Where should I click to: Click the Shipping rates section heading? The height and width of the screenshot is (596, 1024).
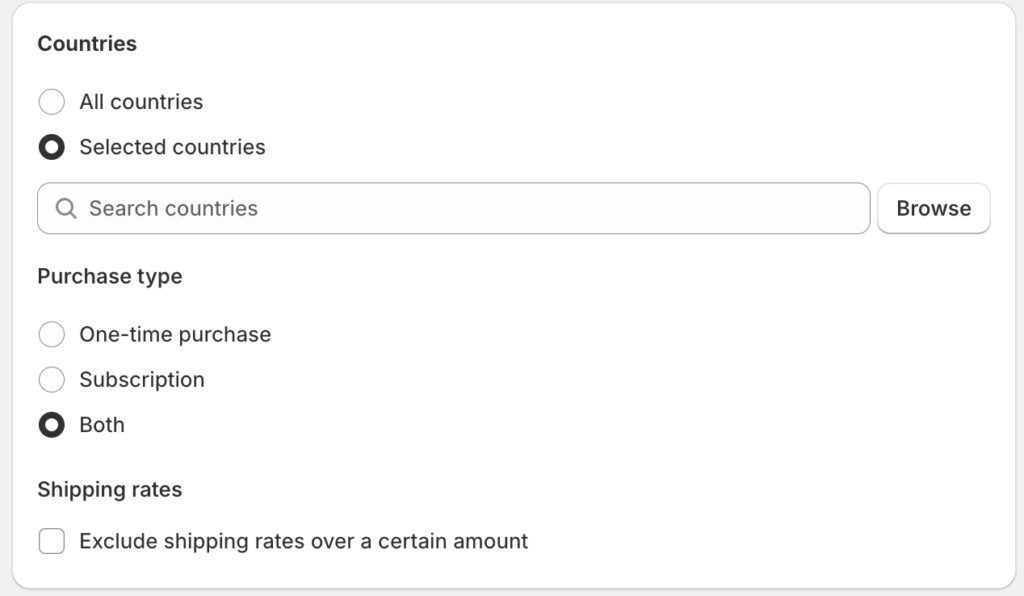(110, 490)
